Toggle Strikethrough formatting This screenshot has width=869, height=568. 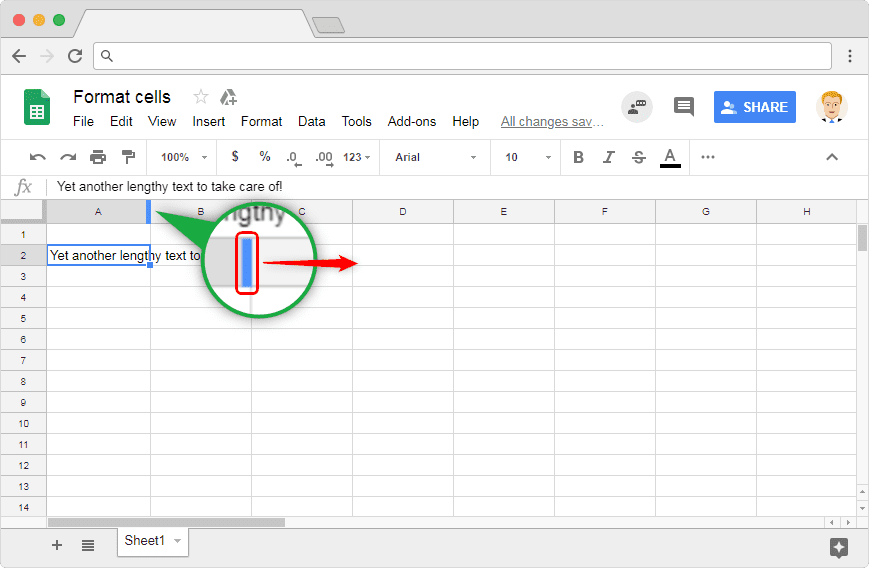click(638, 157)
